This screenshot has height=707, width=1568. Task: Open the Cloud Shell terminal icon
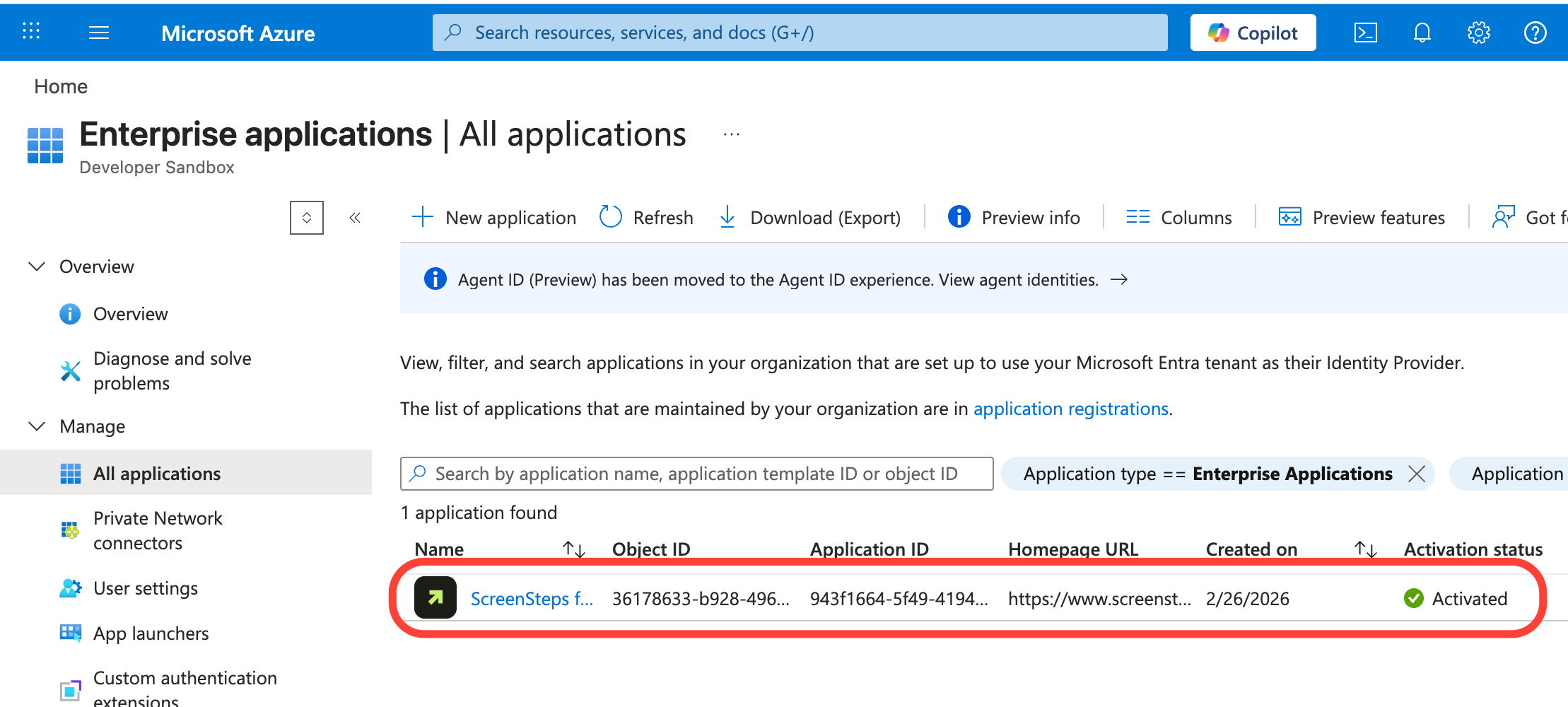pyautogui.click(x=1365, y=33)
